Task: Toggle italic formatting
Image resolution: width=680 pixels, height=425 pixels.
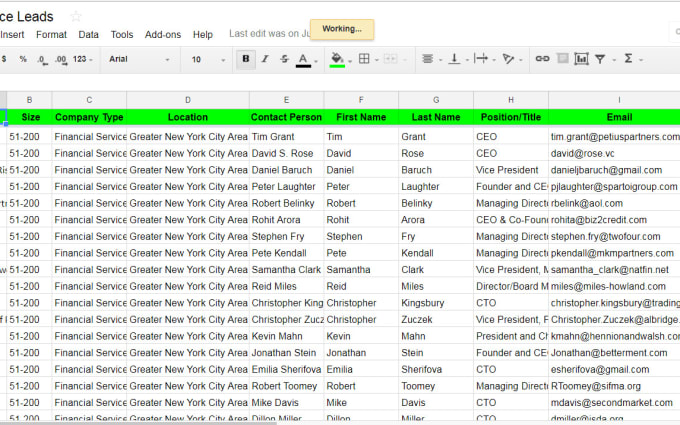Action: [x=265, y=59]
